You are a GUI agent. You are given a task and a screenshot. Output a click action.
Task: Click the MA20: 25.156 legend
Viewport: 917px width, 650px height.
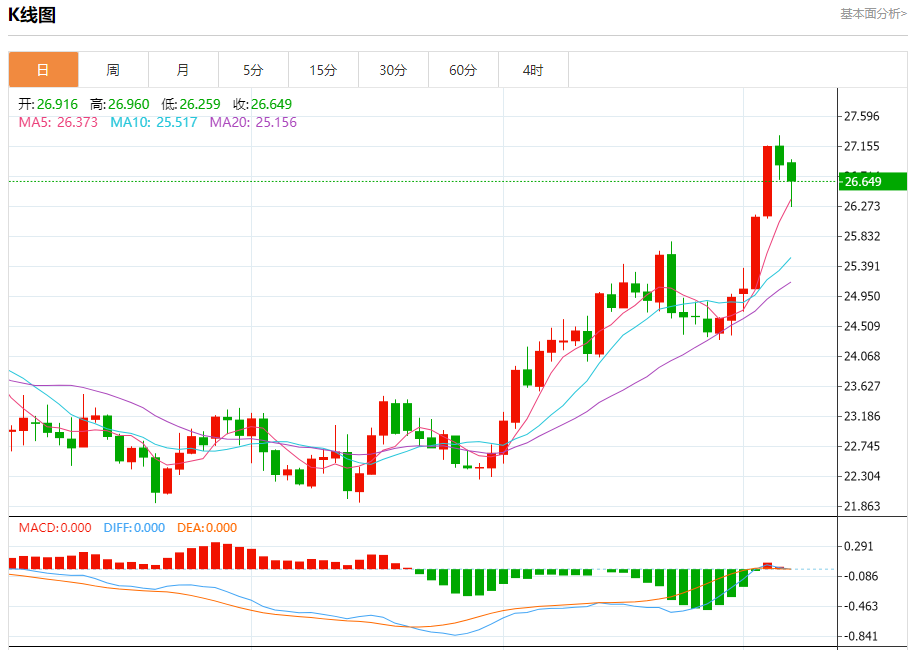coord(253,122)
